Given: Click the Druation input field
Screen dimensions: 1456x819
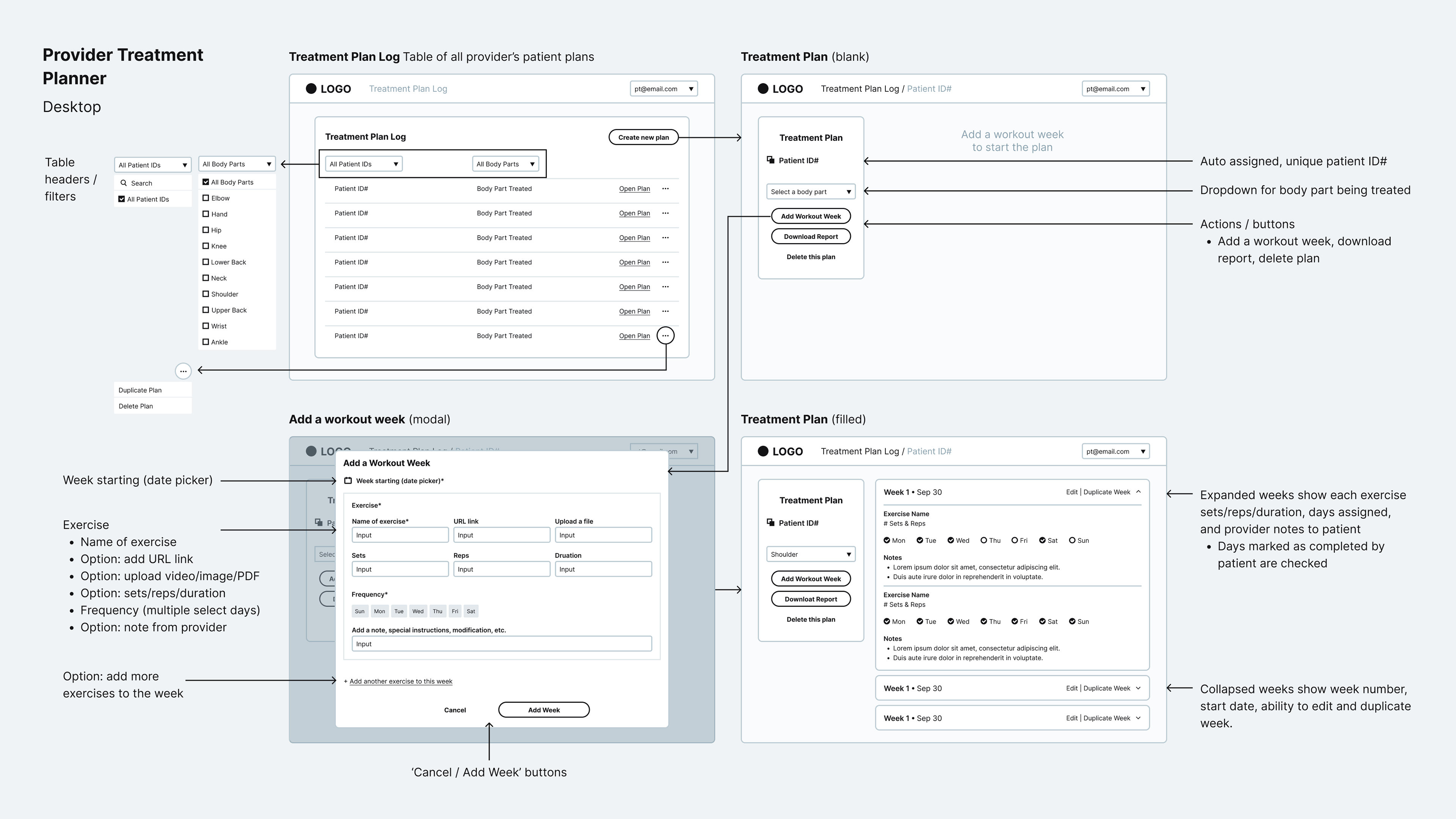Looking at the screenshot, I should pos(603,569).
